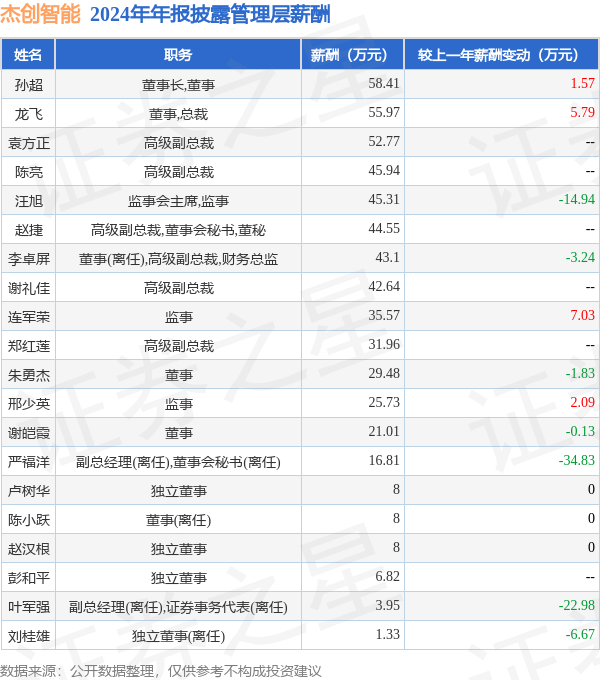Click the red change value 1.57
The image size is (600, 680).
[x=582, y=83]
